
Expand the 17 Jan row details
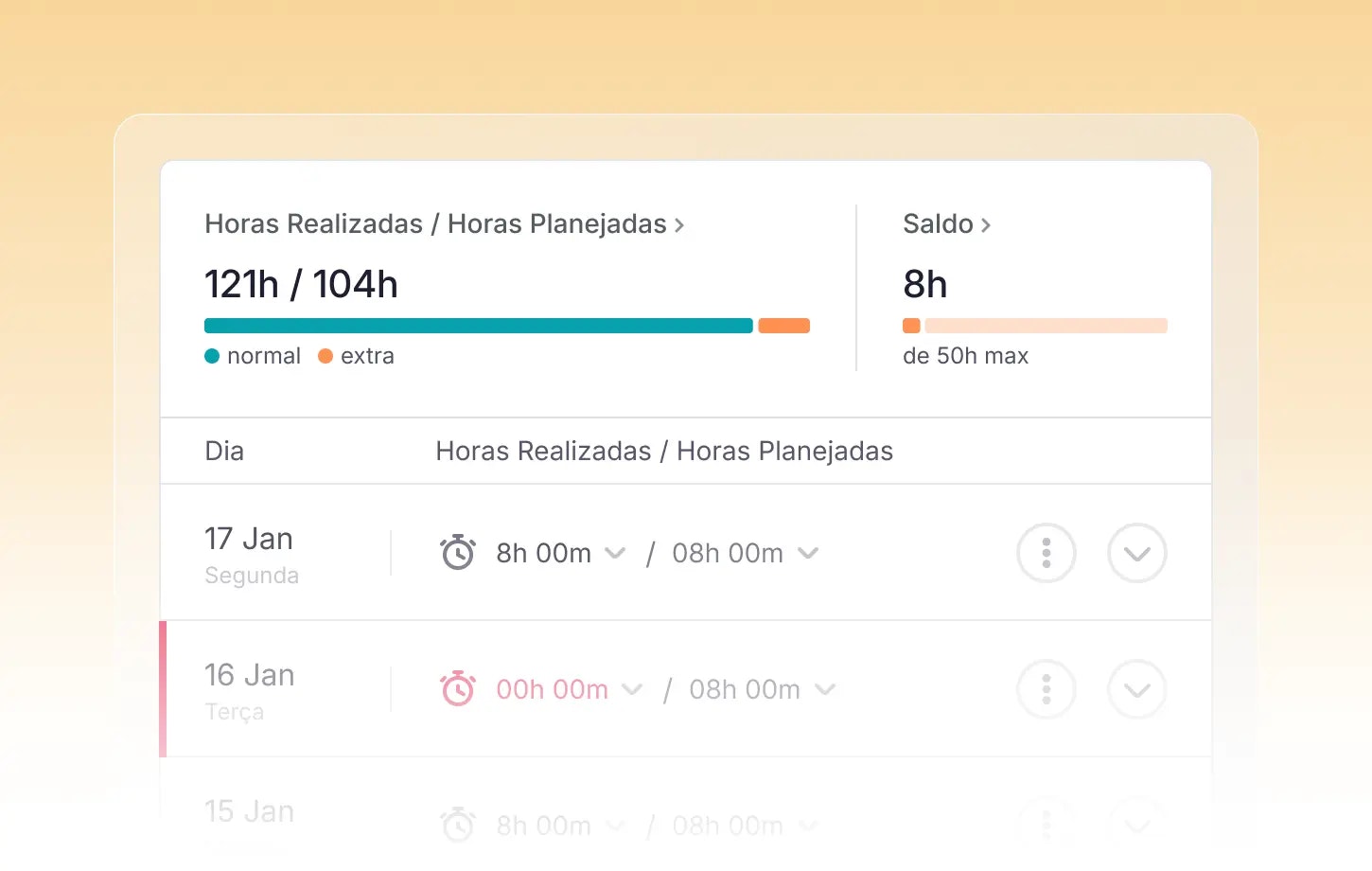click(1136, 553)
